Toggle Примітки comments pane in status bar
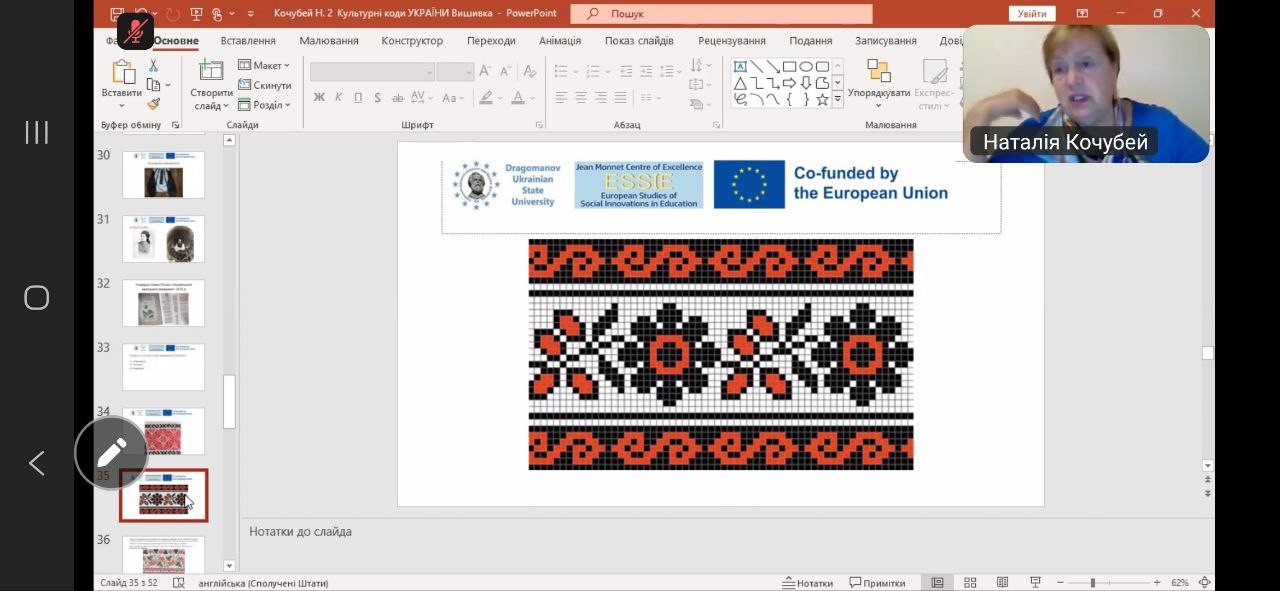The width and height of the screenshot is (1280, 591). (x=877, y=583)
